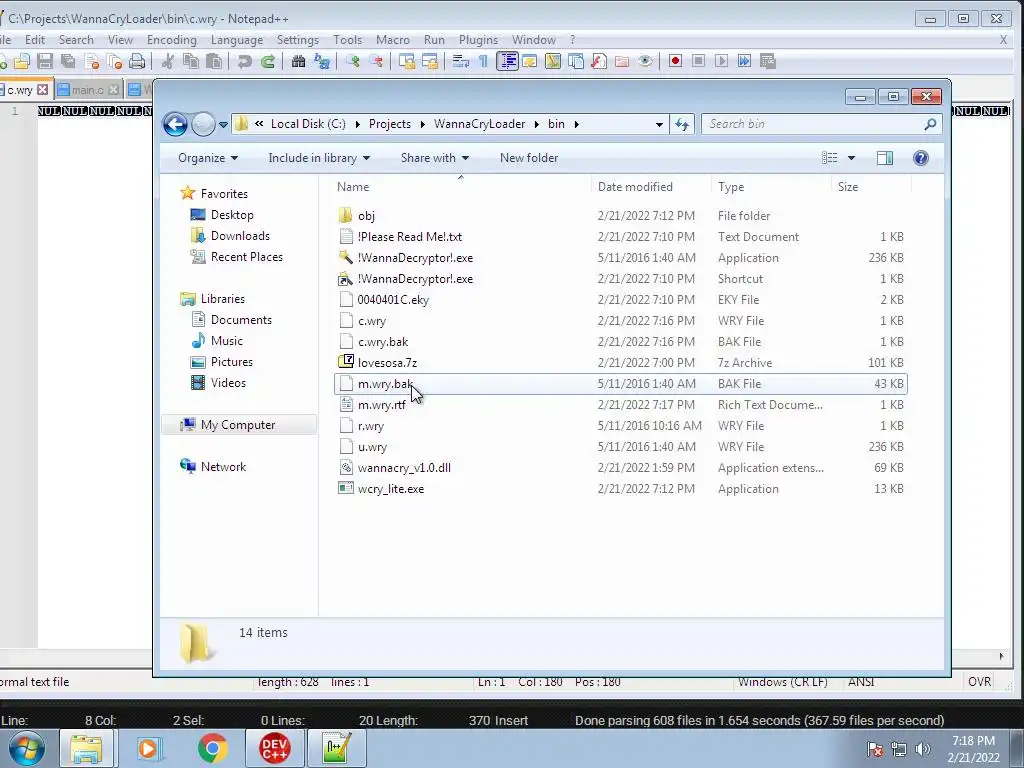Screen dimensions: 1024x768
Task: Switch to the main.c tab
Action: (87, 90)
